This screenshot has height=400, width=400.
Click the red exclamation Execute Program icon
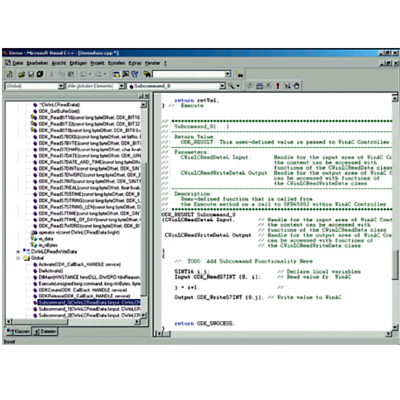click(278, 86)
